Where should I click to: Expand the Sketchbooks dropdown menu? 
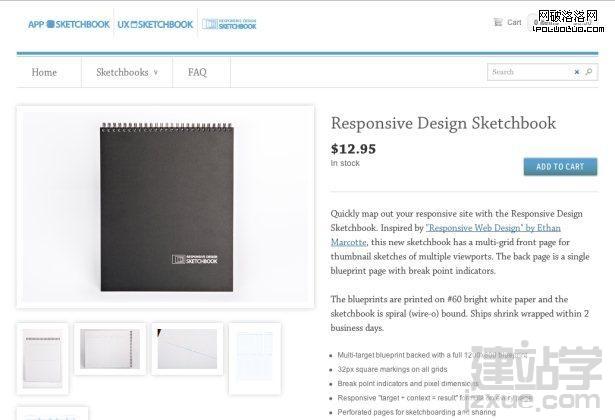[127, 73]
